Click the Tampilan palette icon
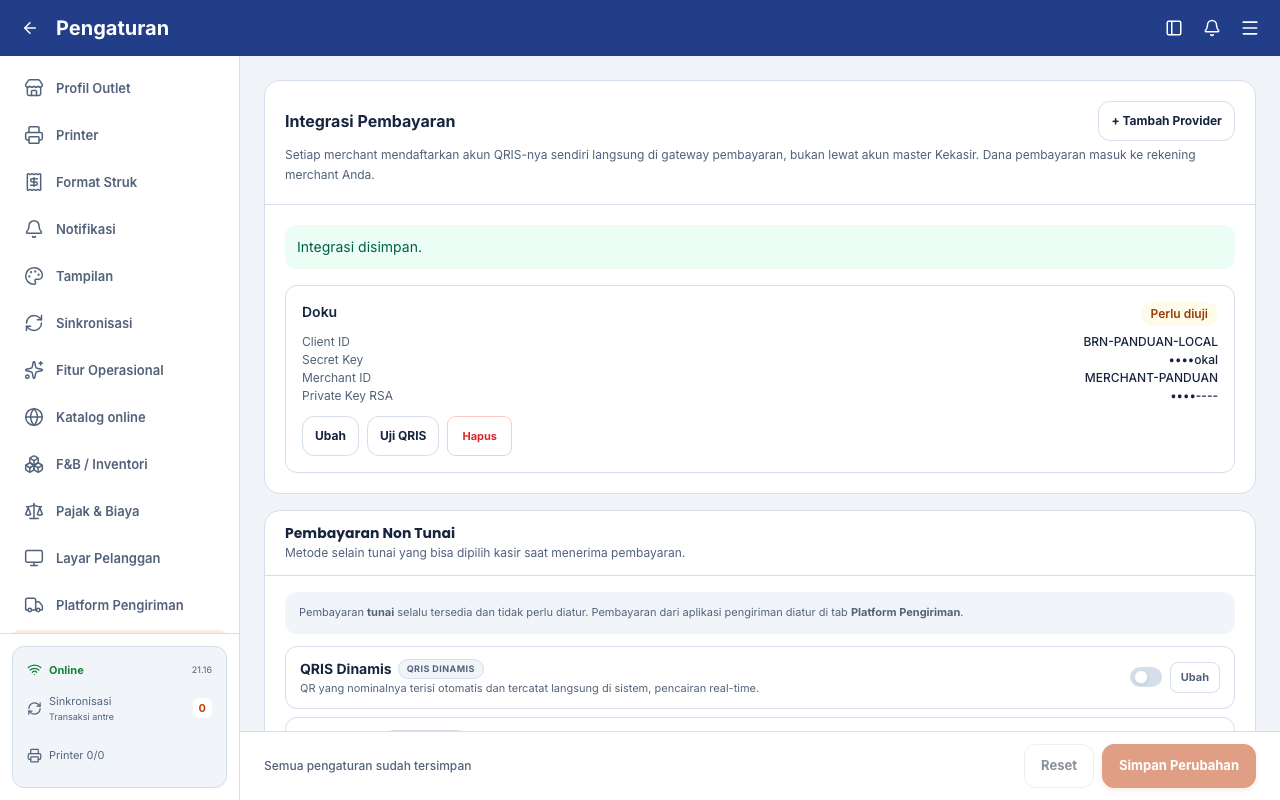This screenshot has height=800, width=1280. pos(34,276)
